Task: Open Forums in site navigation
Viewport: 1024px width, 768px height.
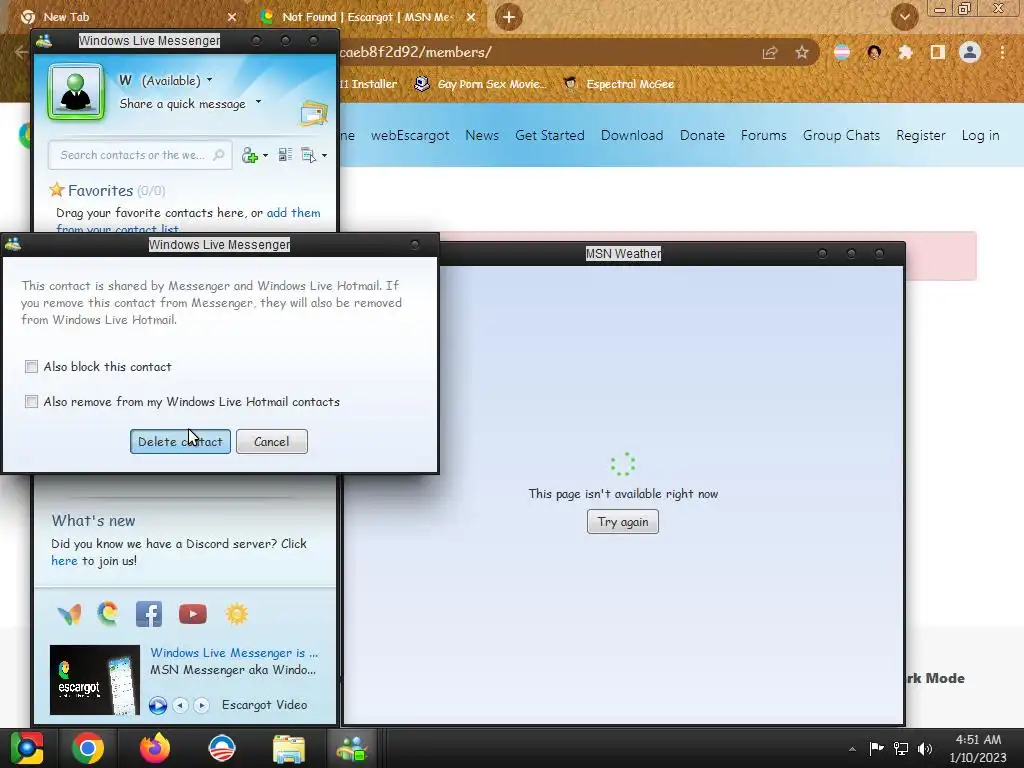Action: point(763,135)
